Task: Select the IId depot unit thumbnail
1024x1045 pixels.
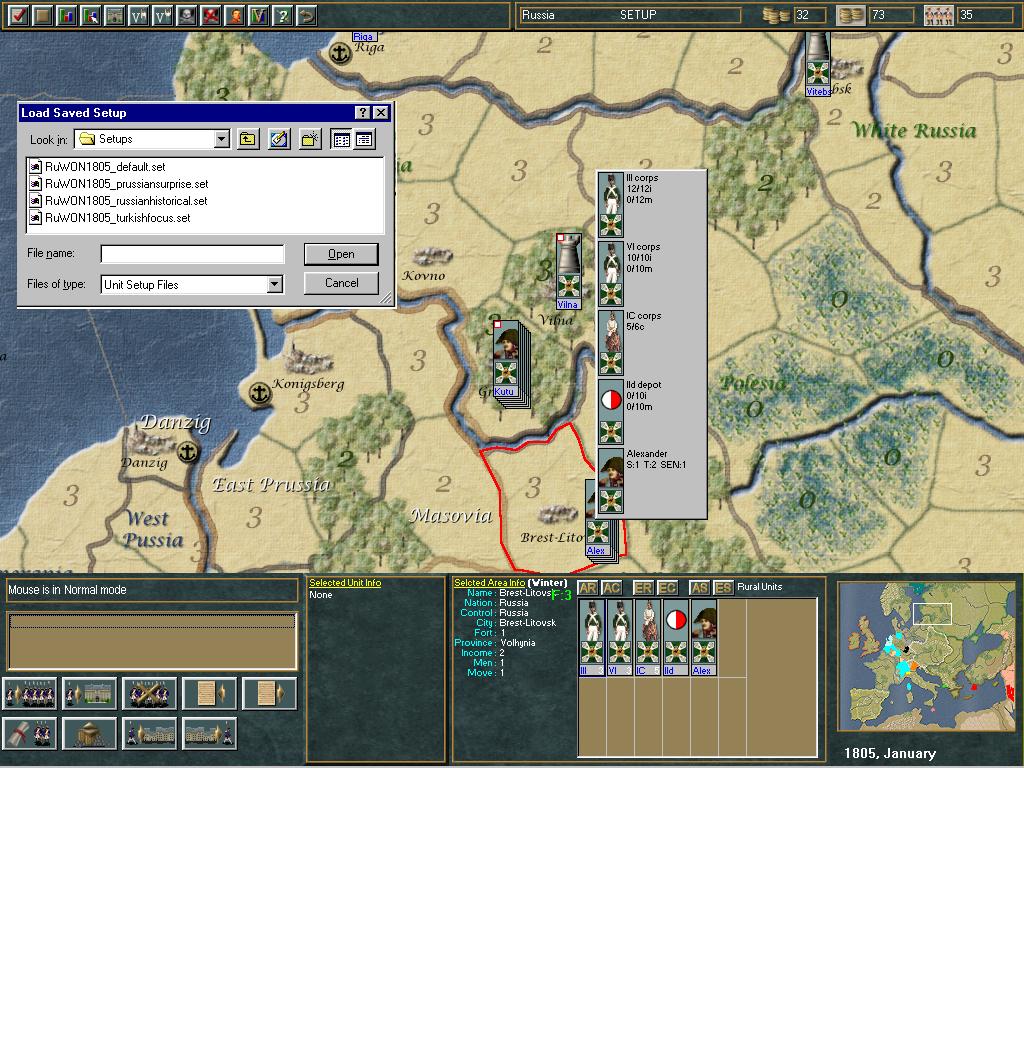Action: pyautogui.click(x=676, y=638)
